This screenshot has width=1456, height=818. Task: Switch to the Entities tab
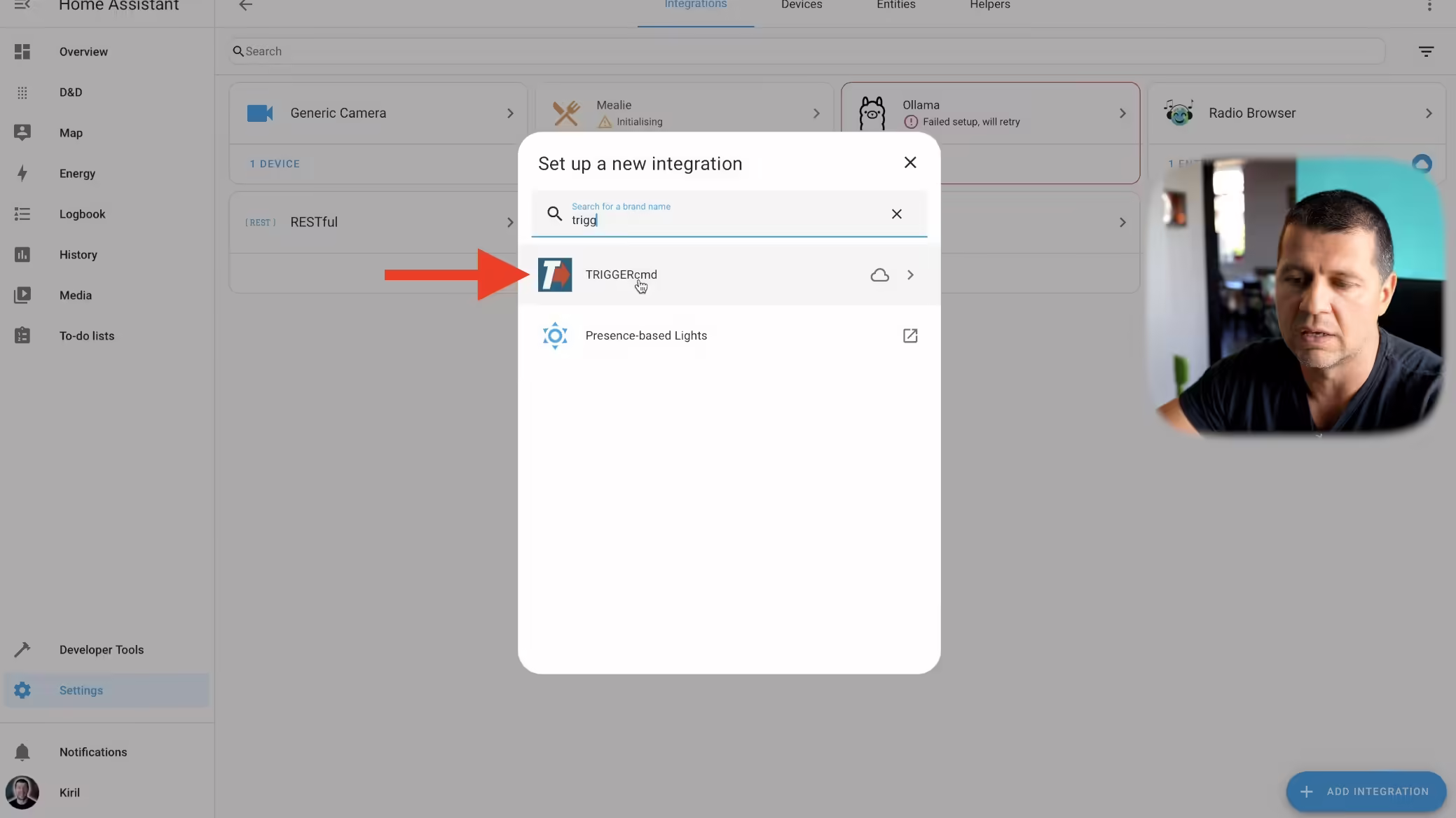[x=896, y=6]
